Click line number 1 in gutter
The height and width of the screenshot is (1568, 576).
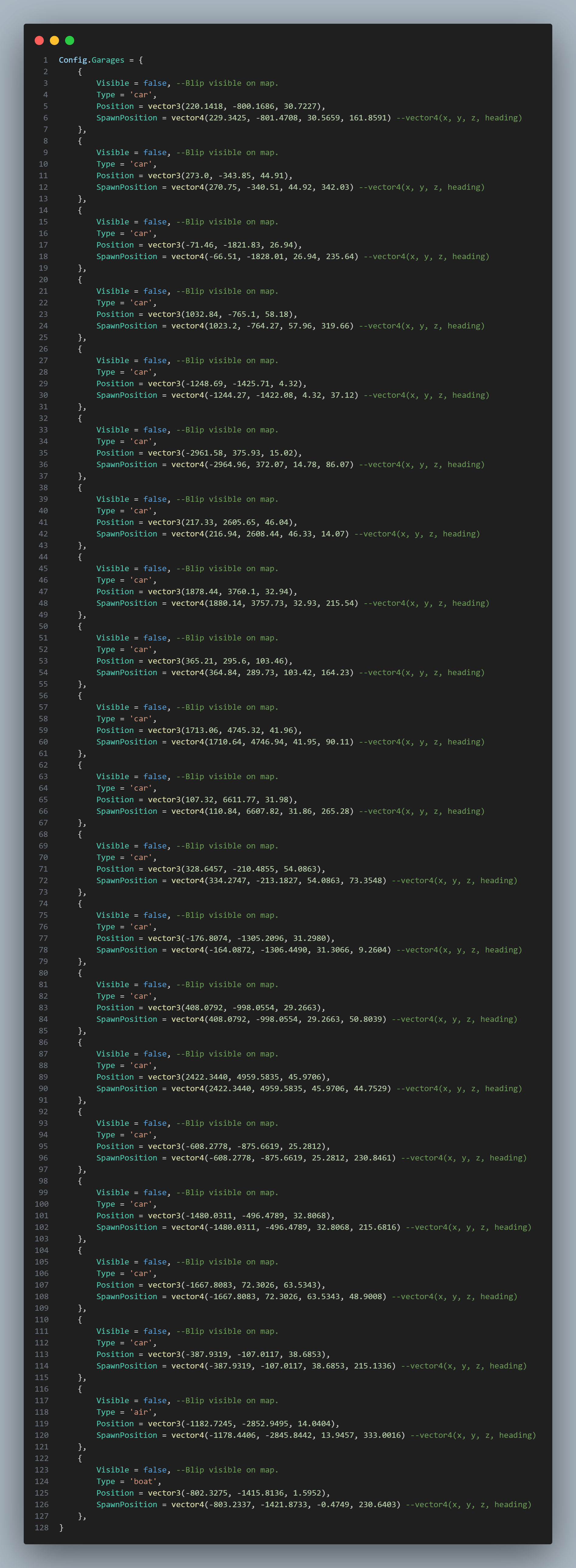coord(45,60)
